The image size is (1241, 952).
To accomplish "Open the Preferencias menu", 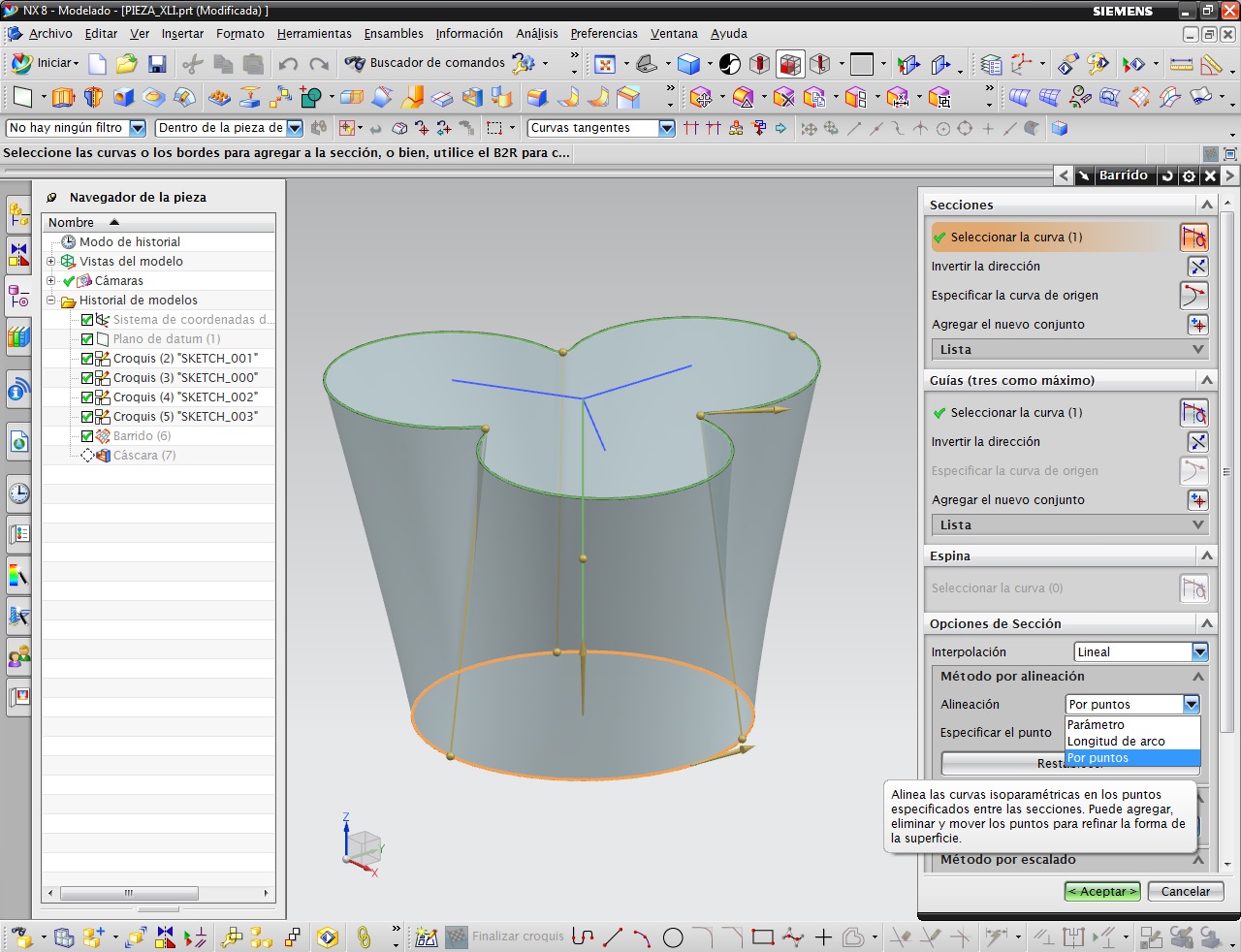I will (x=604, y=34).
